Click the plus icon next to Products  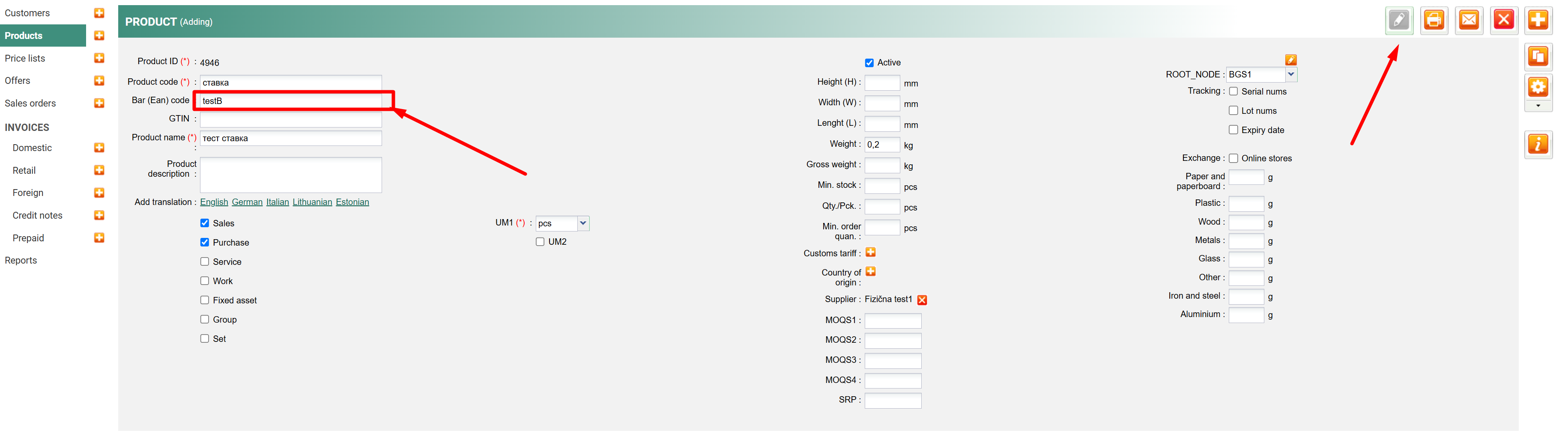click(99, 35)
